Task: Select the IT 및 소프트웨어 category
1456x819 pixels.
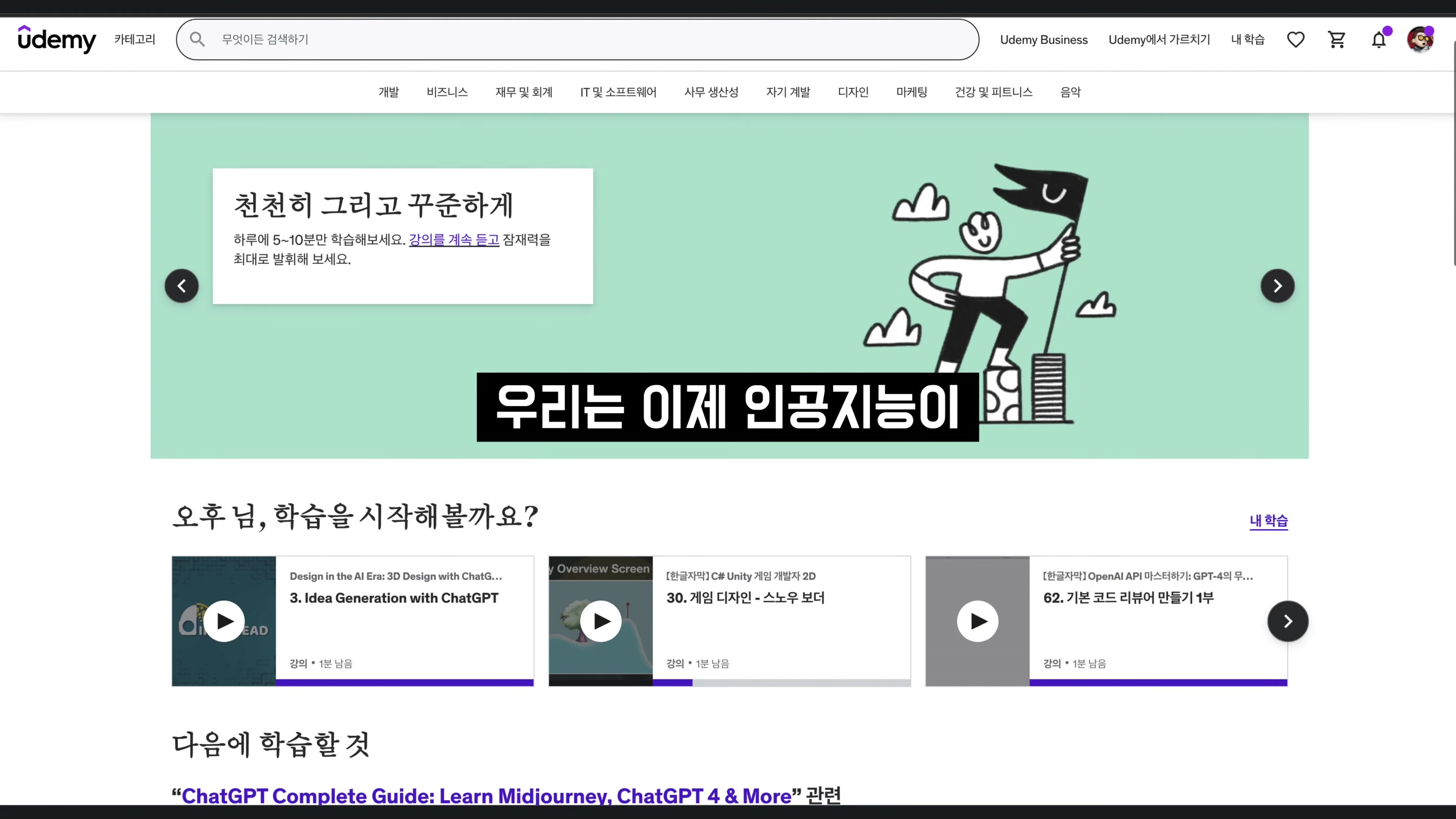Action: point(619,92)
